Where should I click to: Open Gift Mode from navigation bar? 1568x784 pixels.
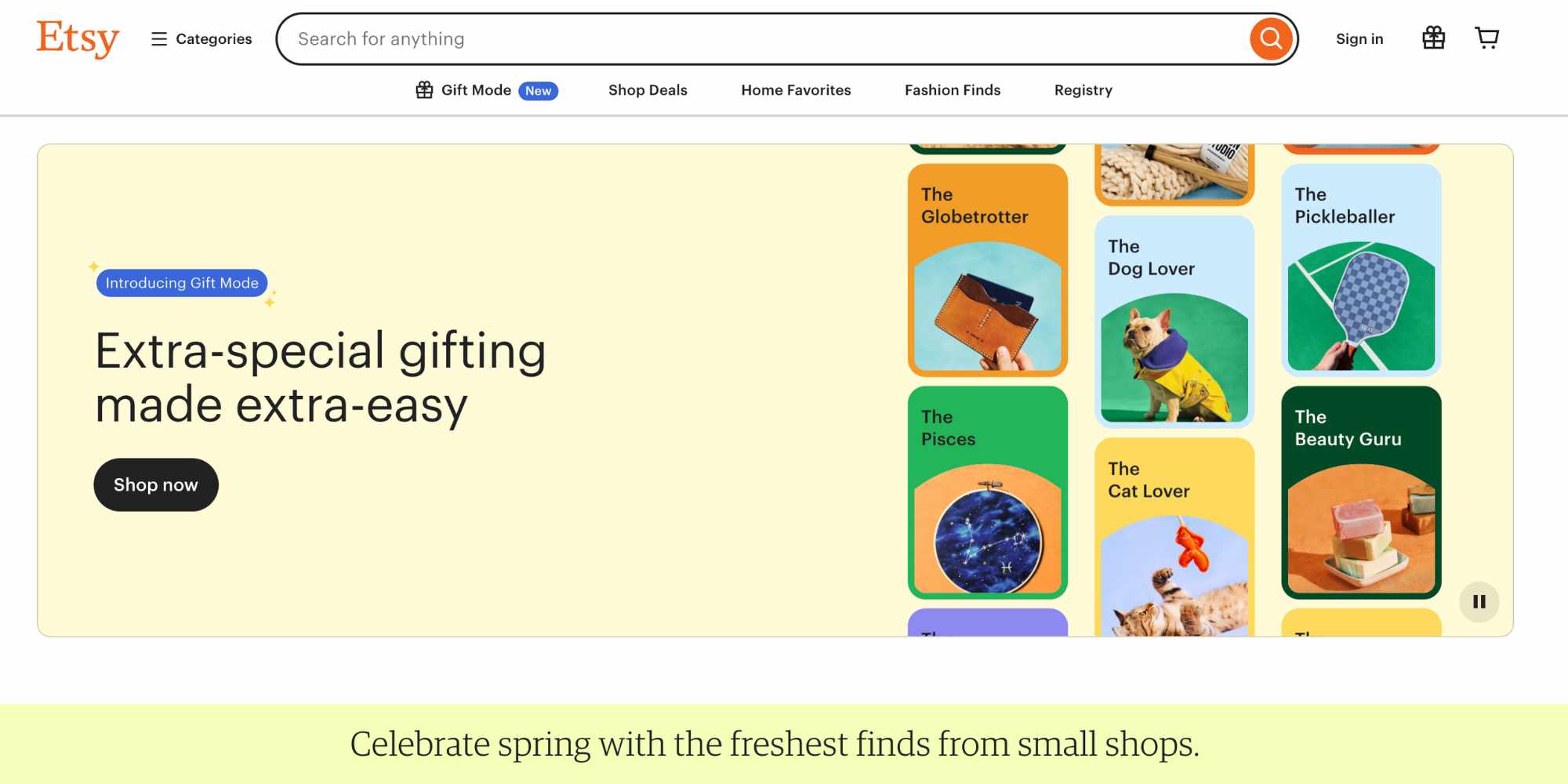(486, 90)
